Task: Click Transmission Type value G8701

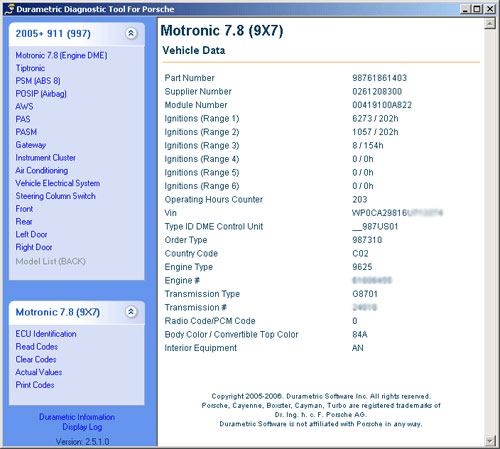Action: (365, 294)
